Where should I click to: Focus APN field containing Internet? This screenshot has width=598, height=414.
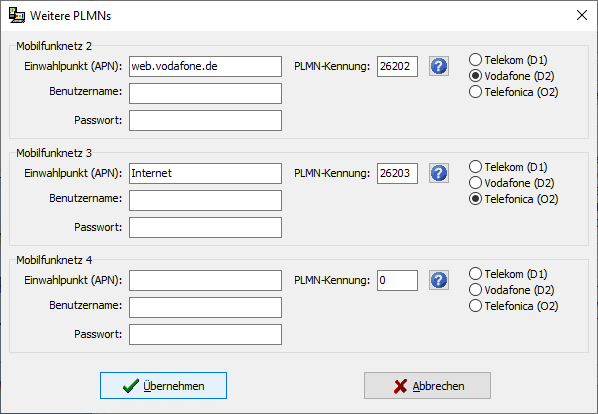[x=205, y=173]
